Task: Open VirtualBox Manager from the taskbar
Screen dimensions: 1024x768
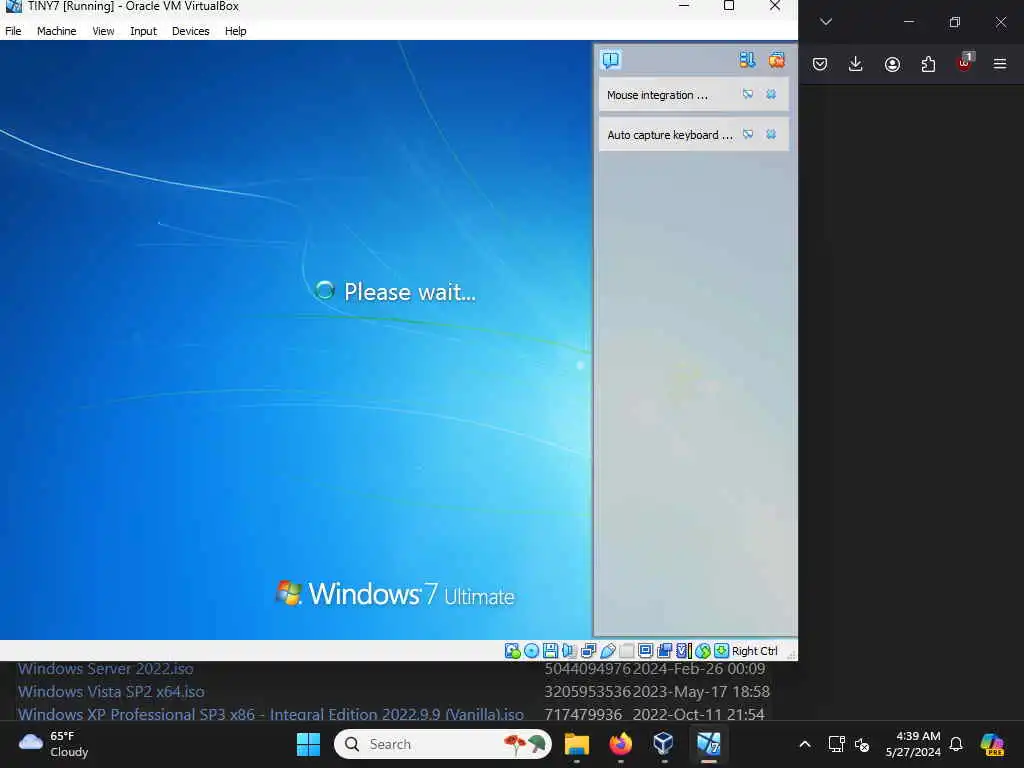Action: pyautogui.click(x=664, y=744)
